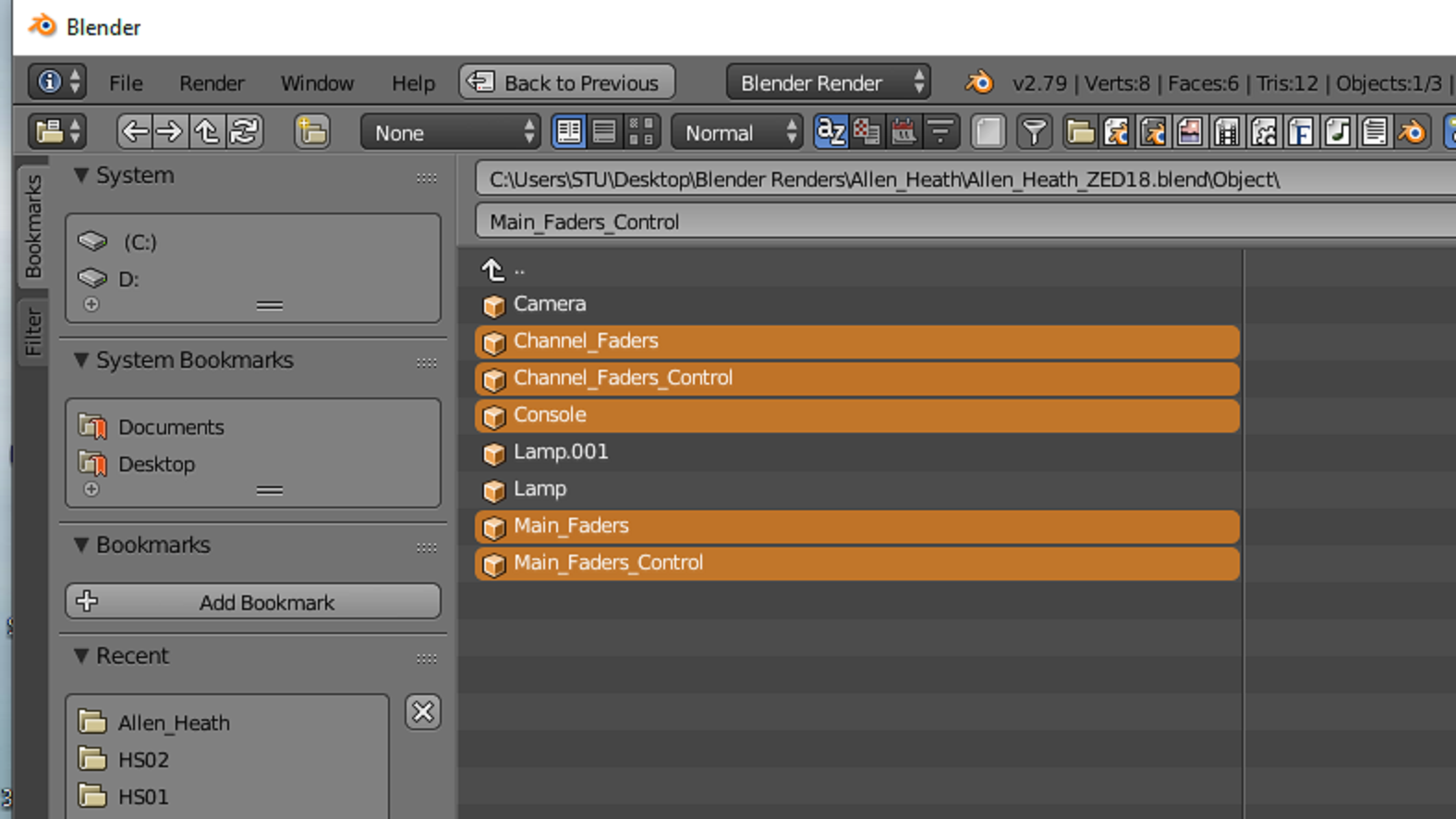Collapse the System panel

tap(81, 175)
